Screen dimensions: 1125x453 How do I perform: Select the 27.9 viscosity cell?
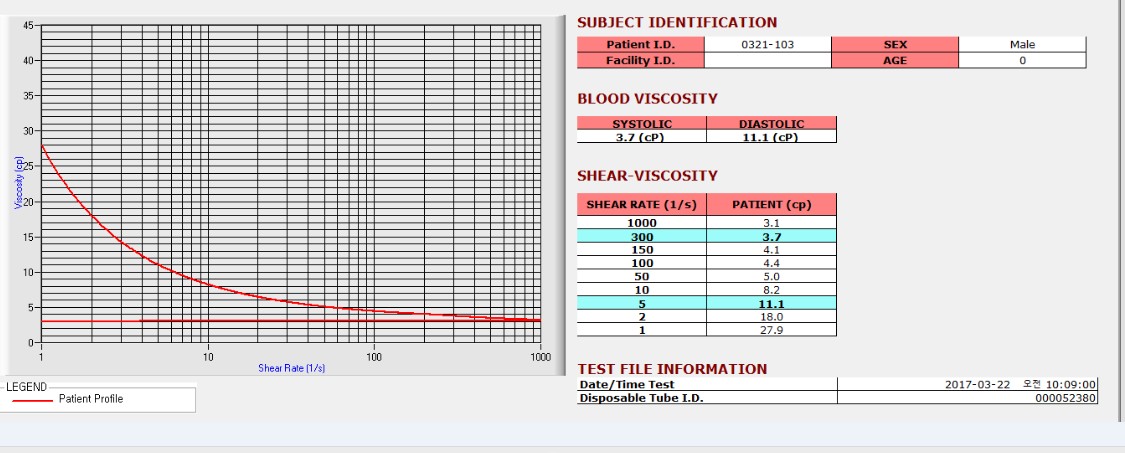point(771,330)
